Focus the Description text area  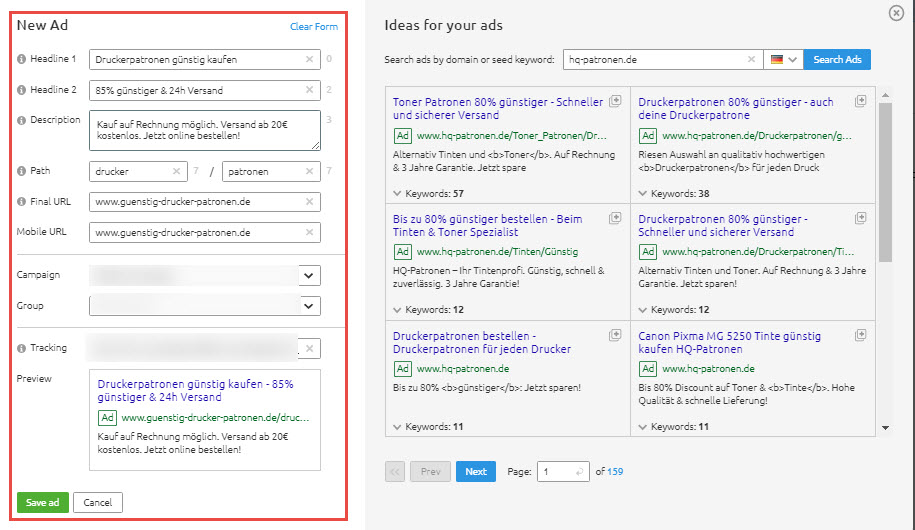point(205,130)
